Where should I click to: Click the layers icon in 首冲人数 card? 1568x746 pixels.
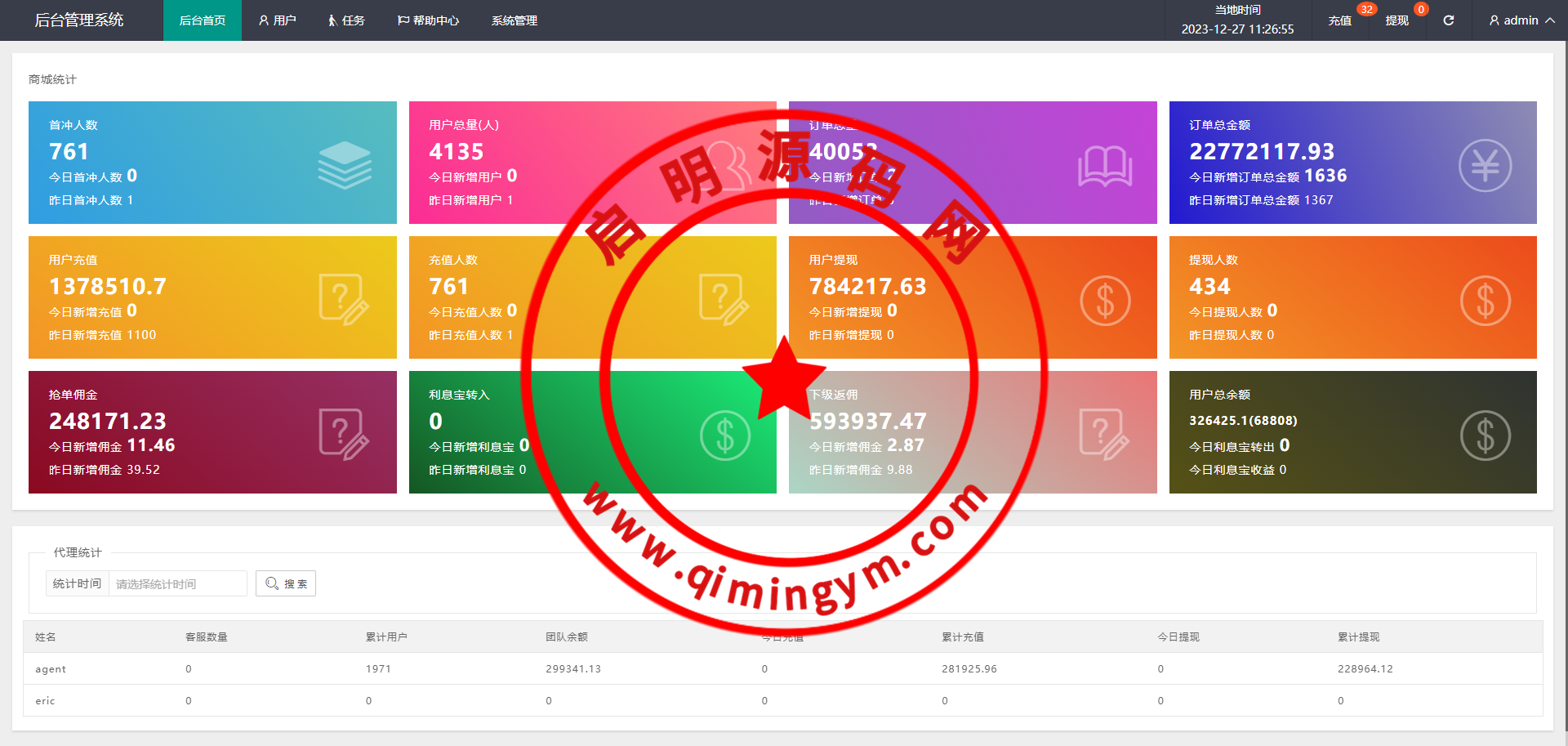tap(345, 165)
